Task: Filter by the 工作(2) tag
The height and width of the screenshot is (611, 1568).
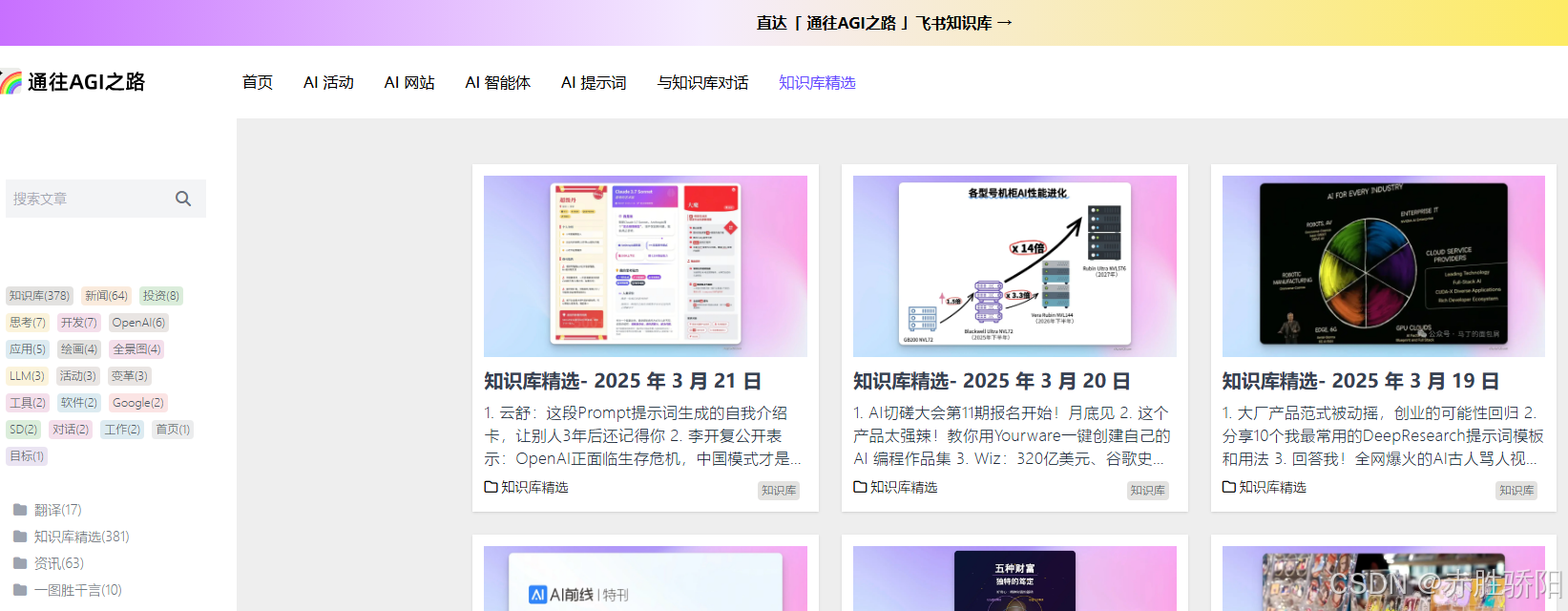Action: [x=122, y=430]
